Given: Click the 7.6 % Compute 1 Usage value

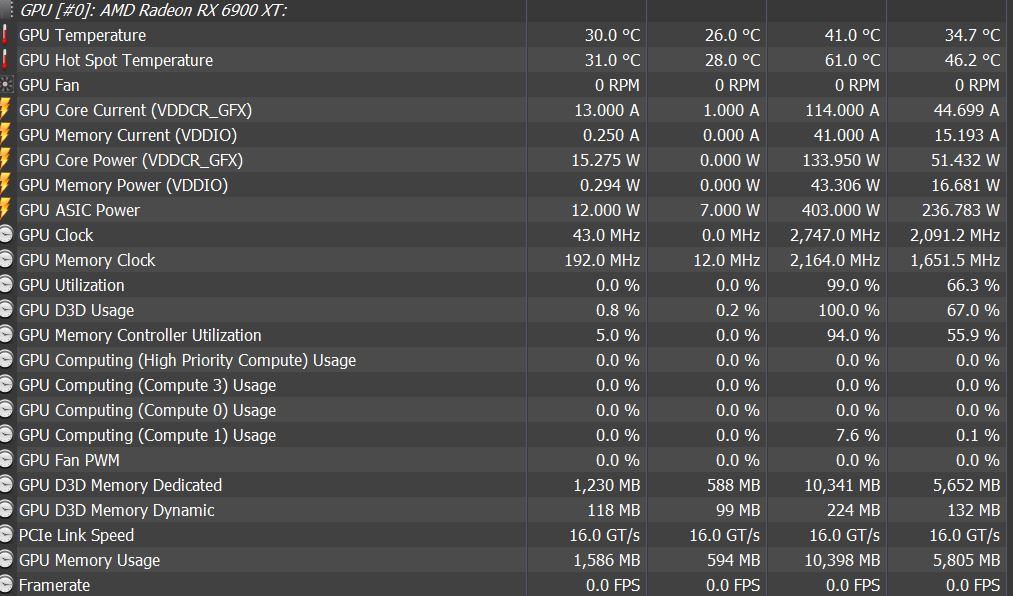Looking at the screenshot, I should (x=857, y=436).
